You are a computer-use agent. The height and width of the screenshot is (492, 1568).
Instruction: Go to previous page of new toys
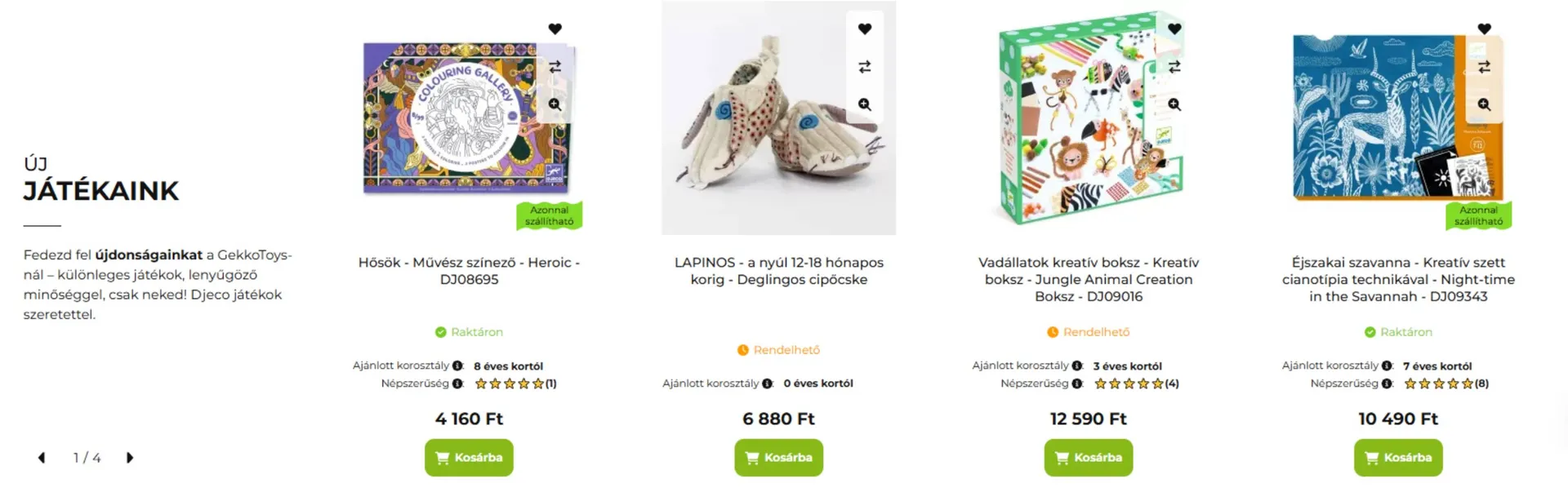point(42,458)
